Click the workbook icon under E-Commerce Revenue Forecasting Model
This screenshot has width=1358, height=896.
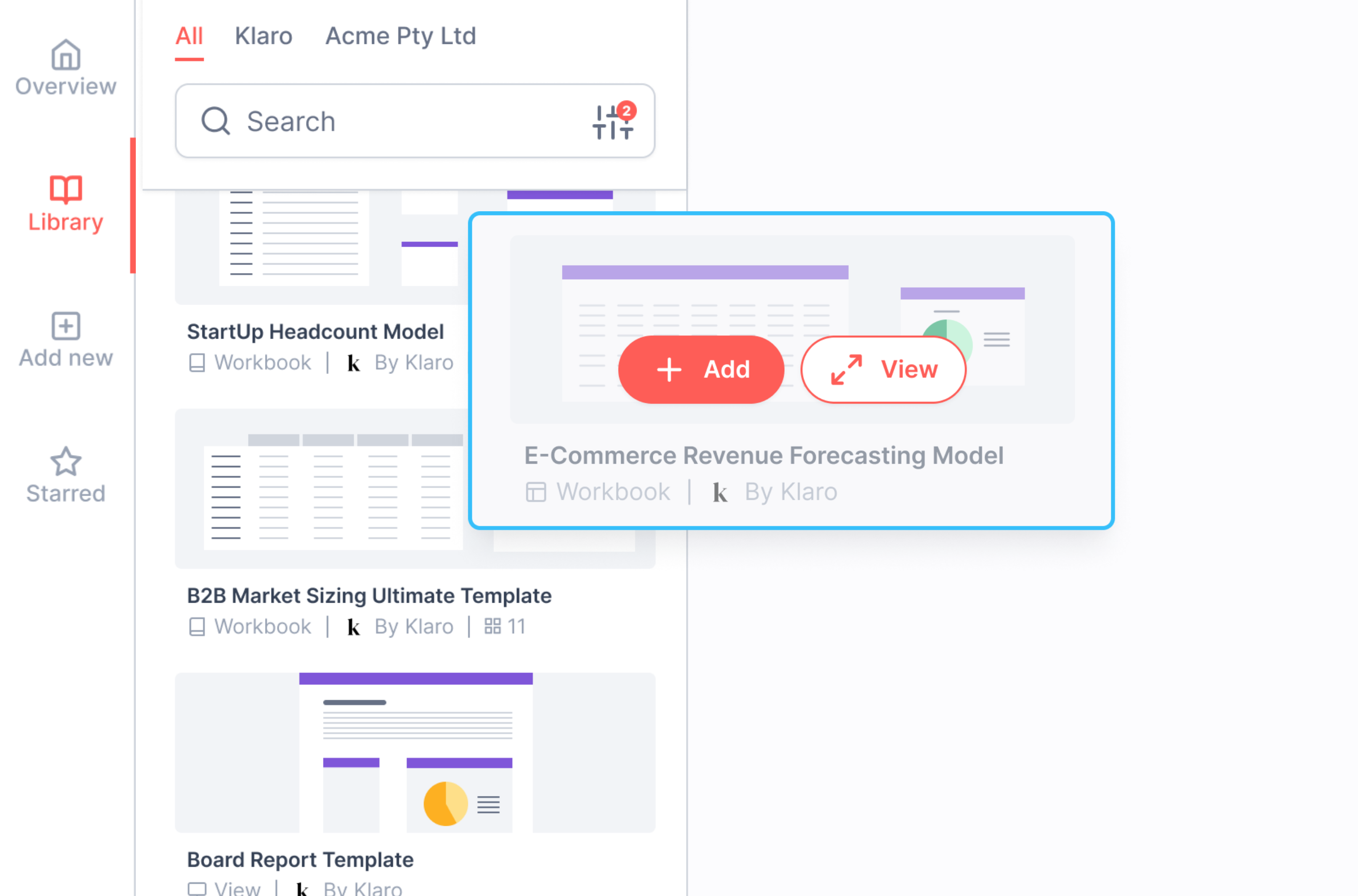pyautogui.click(x=536, y=491)
